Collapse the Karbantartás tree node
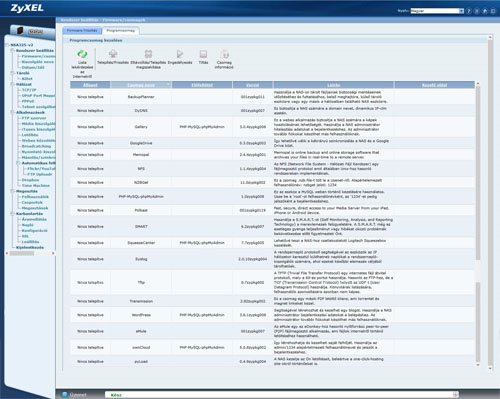 pyautogui.click(x=13, y=214)
